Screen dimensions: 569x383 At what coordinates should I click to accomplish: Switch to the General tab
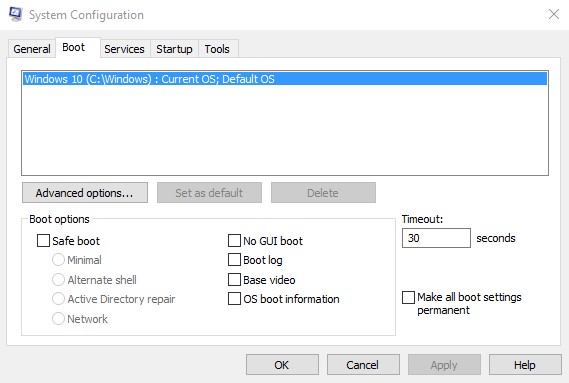32,49
